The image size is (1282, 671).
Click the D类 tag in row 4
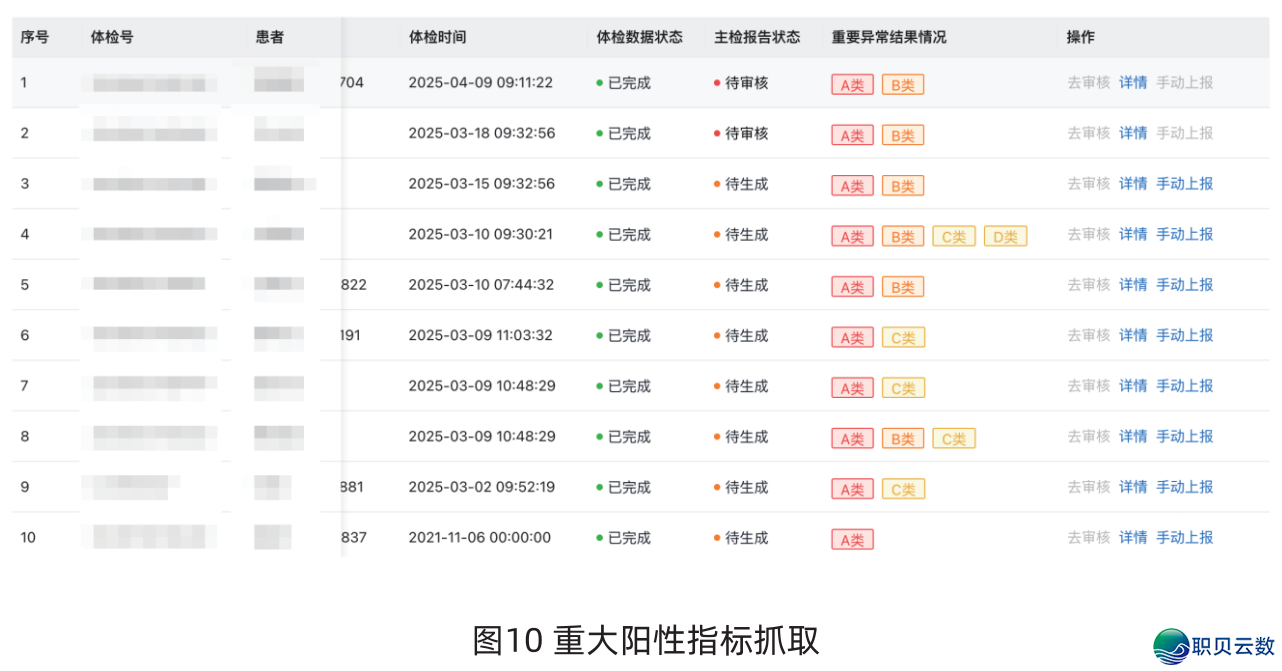pyautogui.click(x=1005, y=236)
